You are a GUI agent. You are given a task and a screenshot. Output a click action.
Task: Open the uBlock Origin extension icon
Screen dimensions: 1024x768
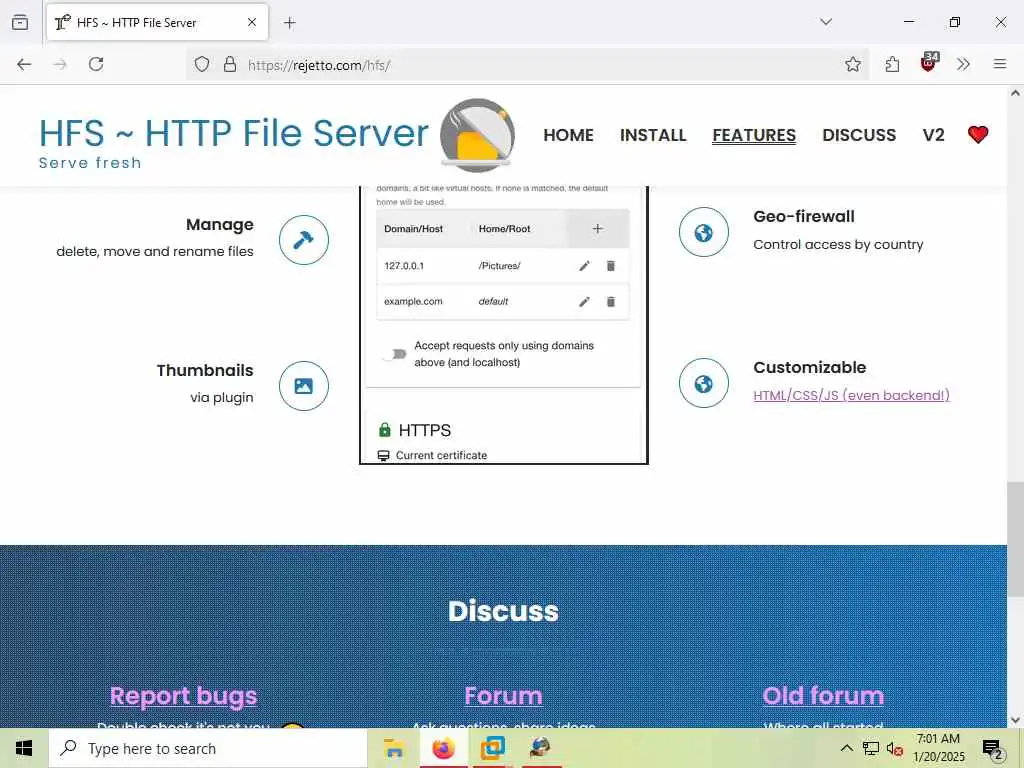(929, 63)
